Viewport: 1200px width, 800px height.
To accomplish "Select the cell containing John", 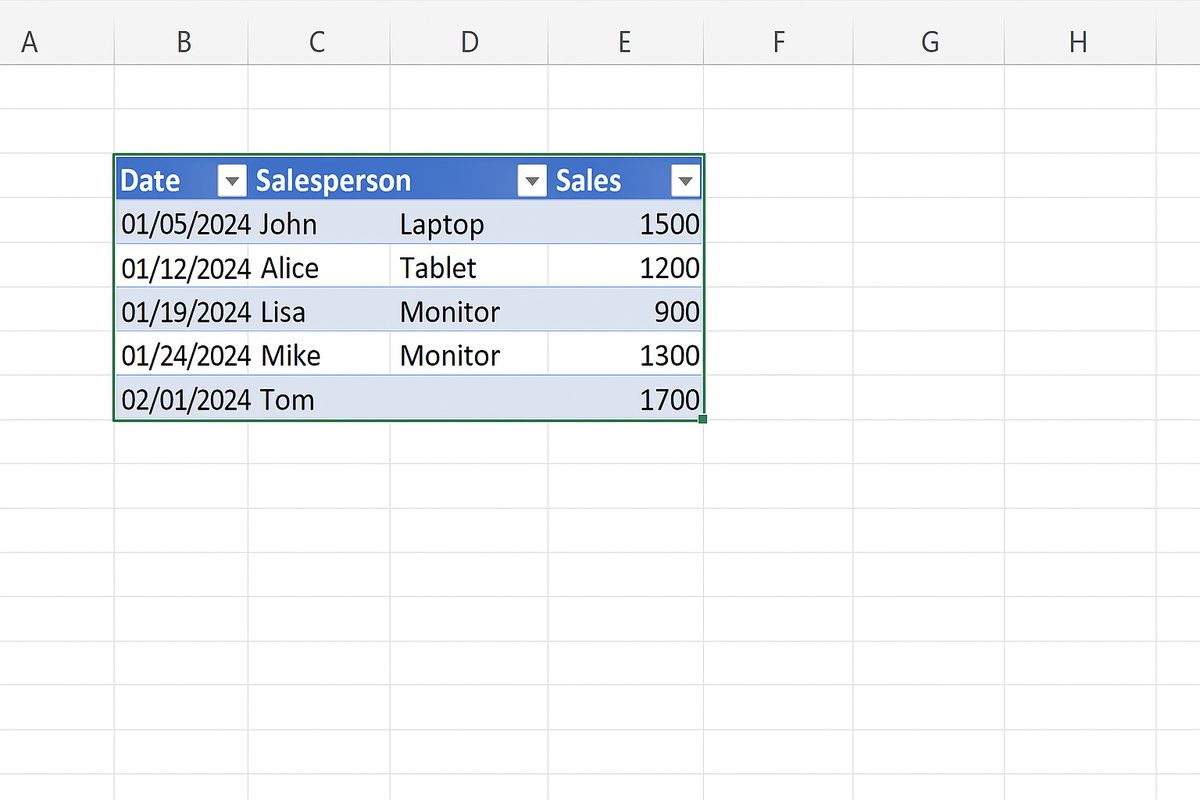I will point(319,224).
